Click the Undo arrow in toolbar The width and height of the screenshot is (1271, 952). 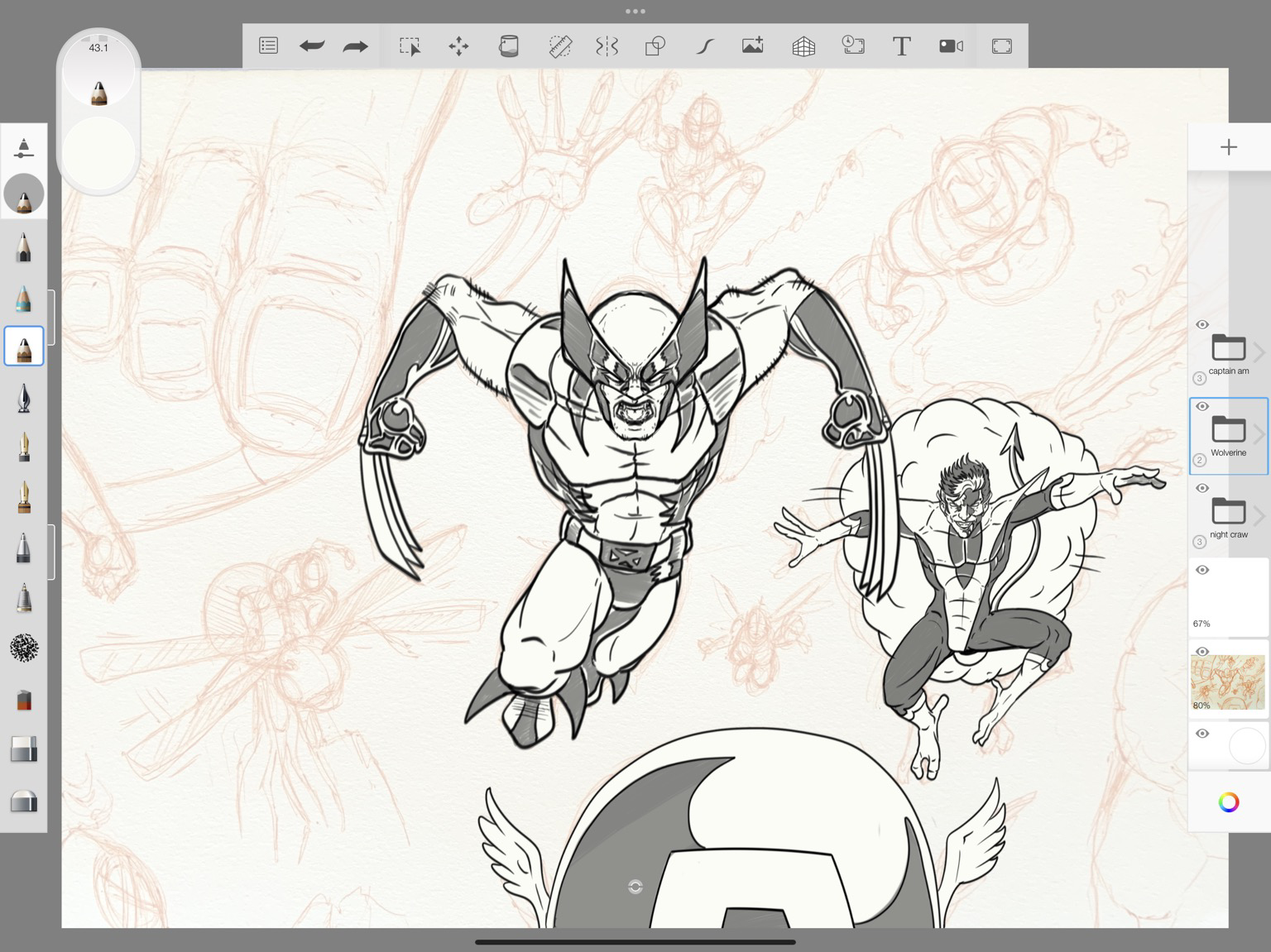coord(312,46)
